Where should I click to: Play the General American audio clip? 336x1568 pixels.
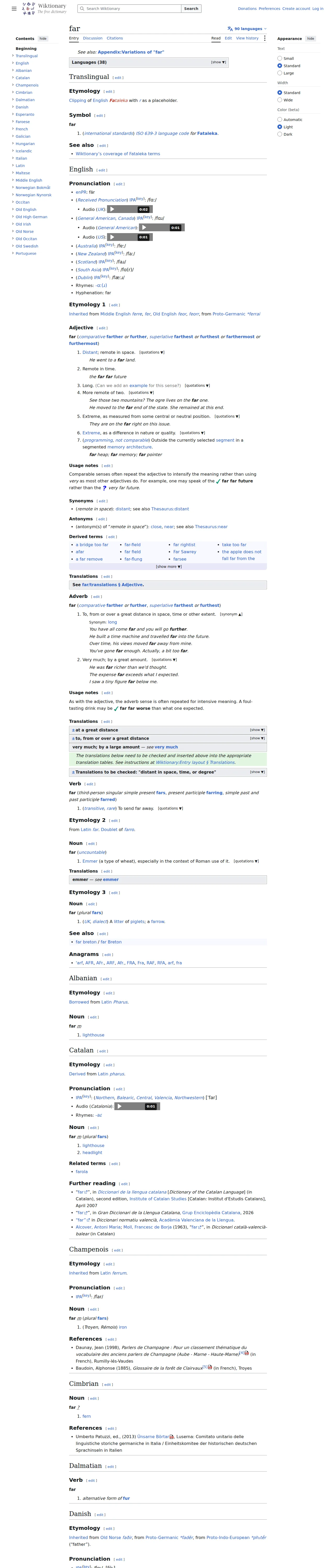coord(144,228)
